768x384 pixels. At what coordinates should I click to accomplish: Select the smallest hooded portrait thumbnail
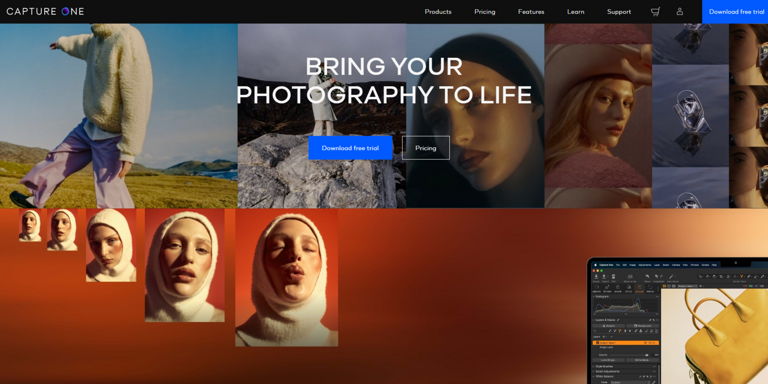click(x=30, y=225)
